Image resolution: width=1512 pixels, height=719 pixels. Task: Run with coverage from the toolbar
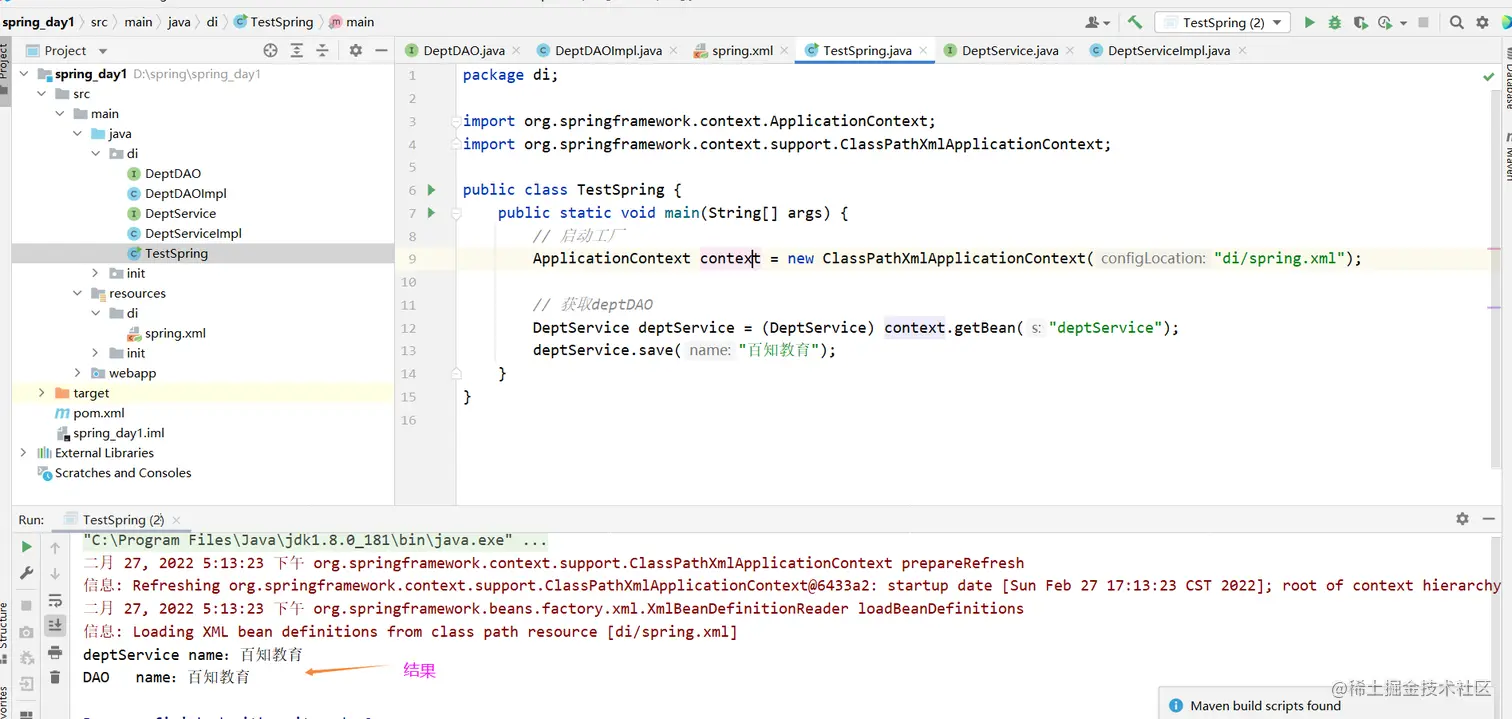1360,22
